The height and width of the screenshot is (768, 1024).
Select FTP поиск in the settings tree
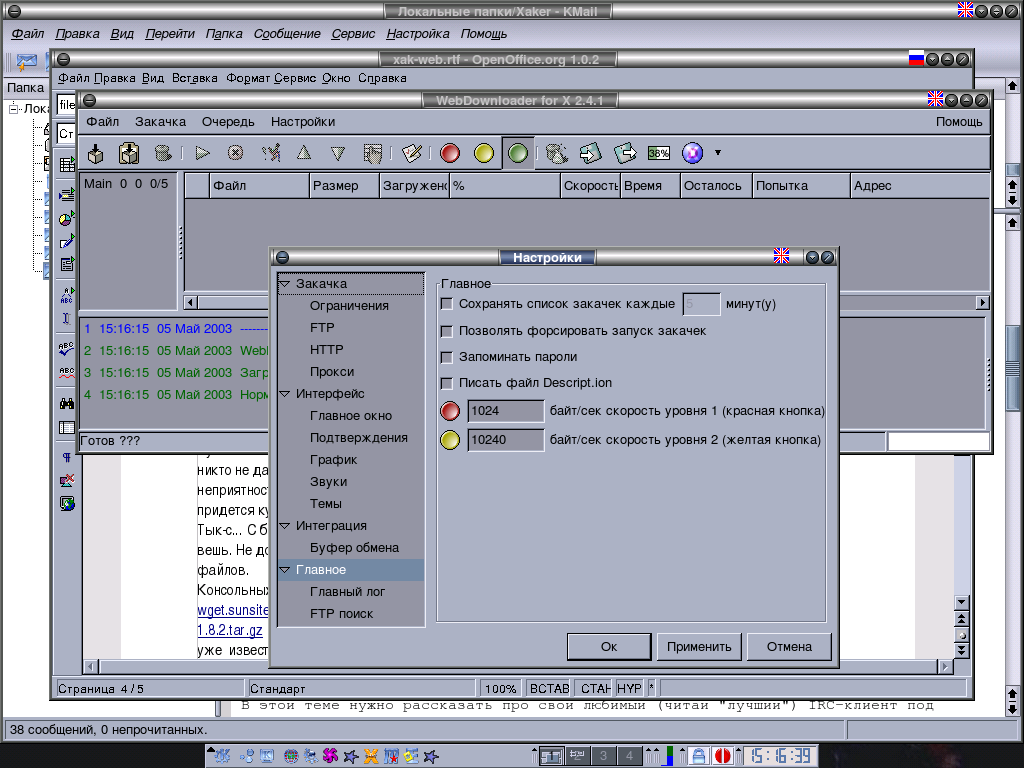[x=342, y=614]
